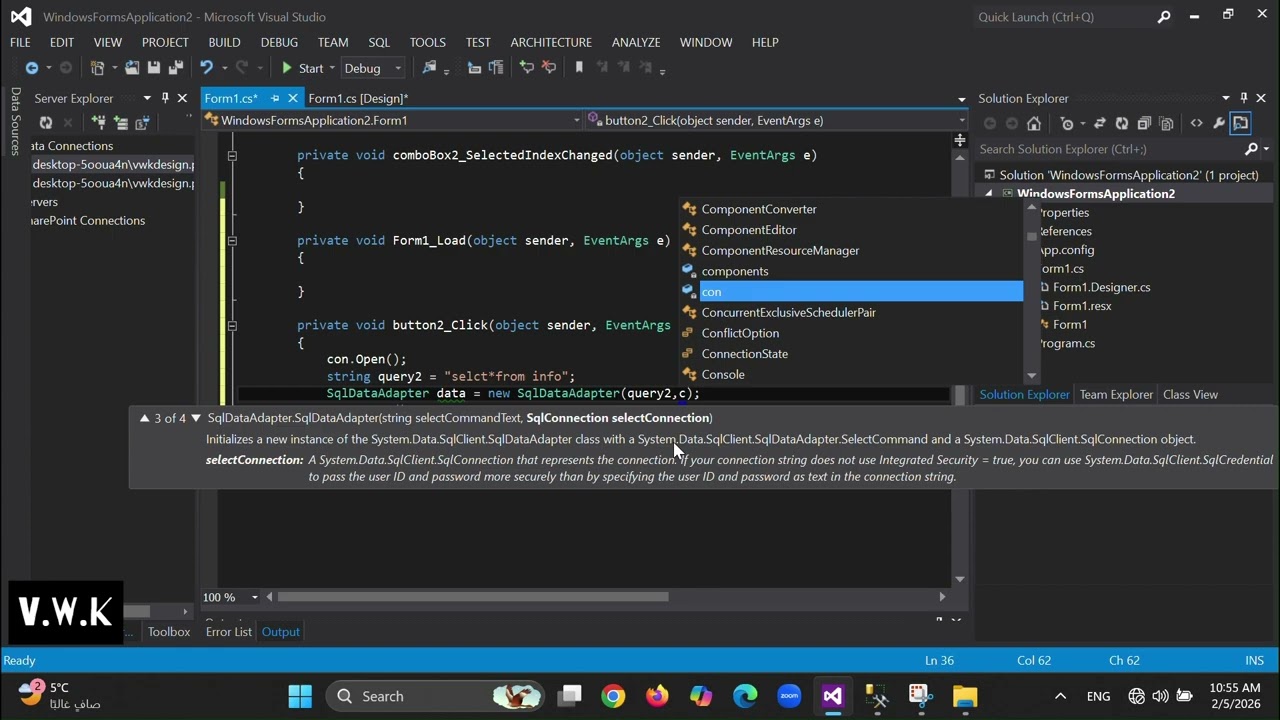This screenshot has width=1280, height=720.
Task: Collapse the comboBox2_SelectedIndexChanged method outline
Action: 232,156
